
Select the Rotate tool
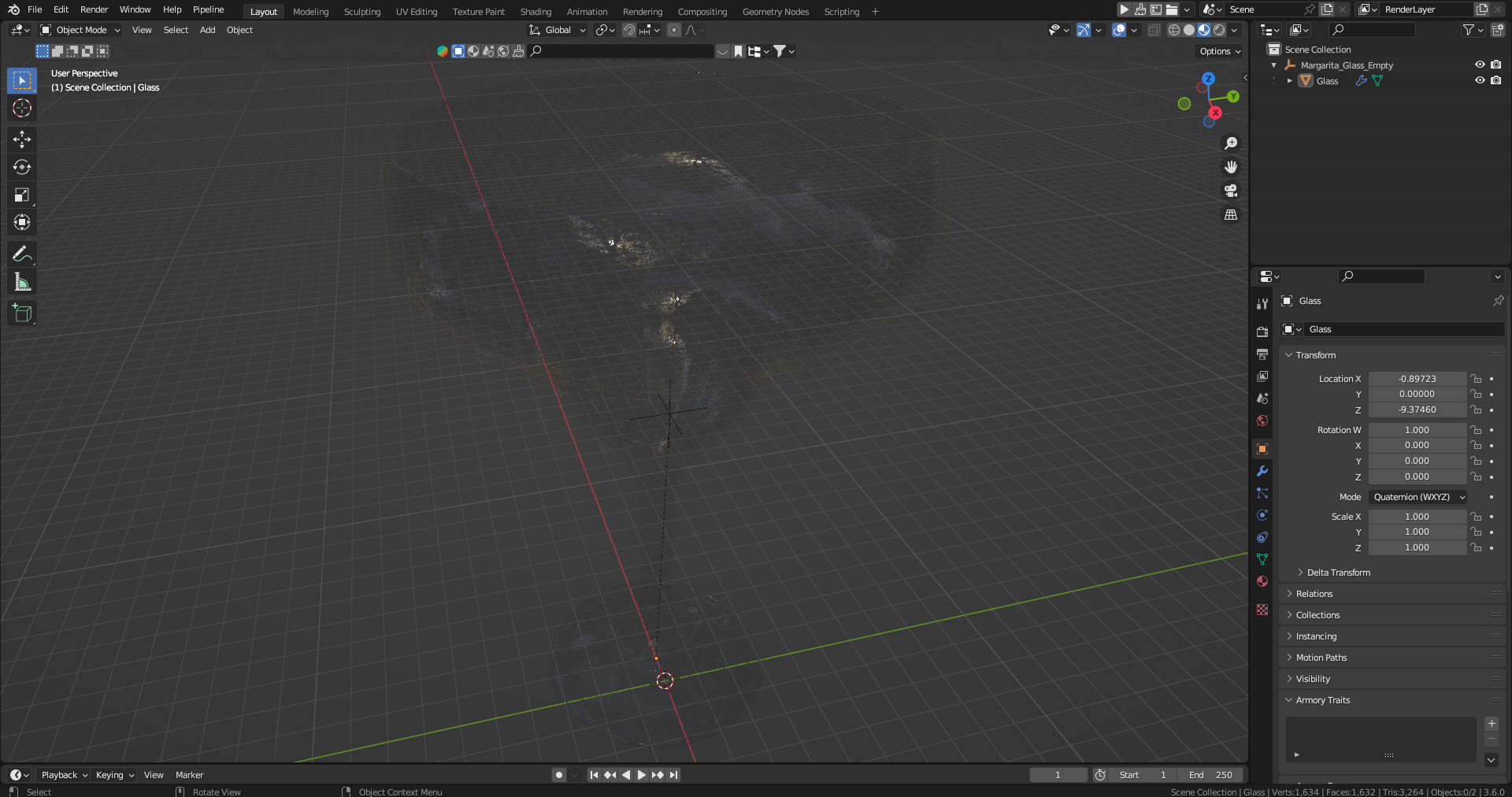[x=22, y=167]
